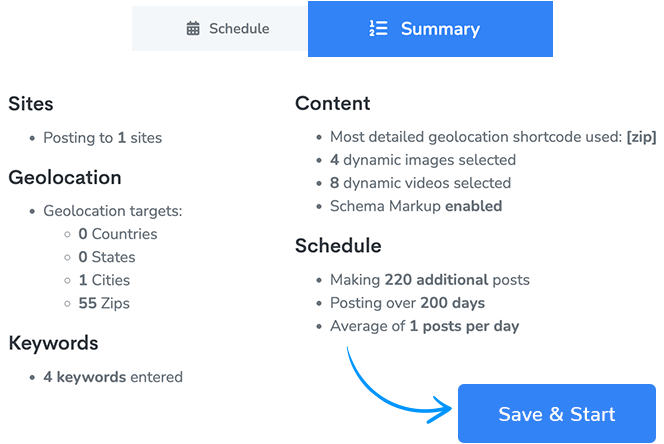Click the '55 Zips' list item
Viewport: 664px width, 444px height.
[104, 303]
